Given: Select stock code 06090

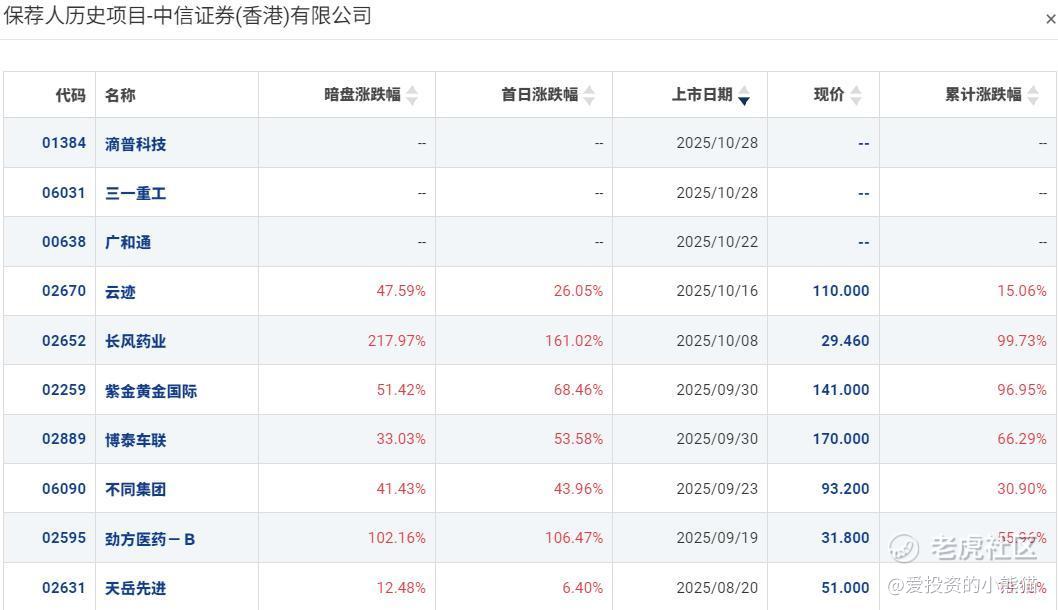Looking at the screenshot, I should pyautogui.click(x=64, y=489).
